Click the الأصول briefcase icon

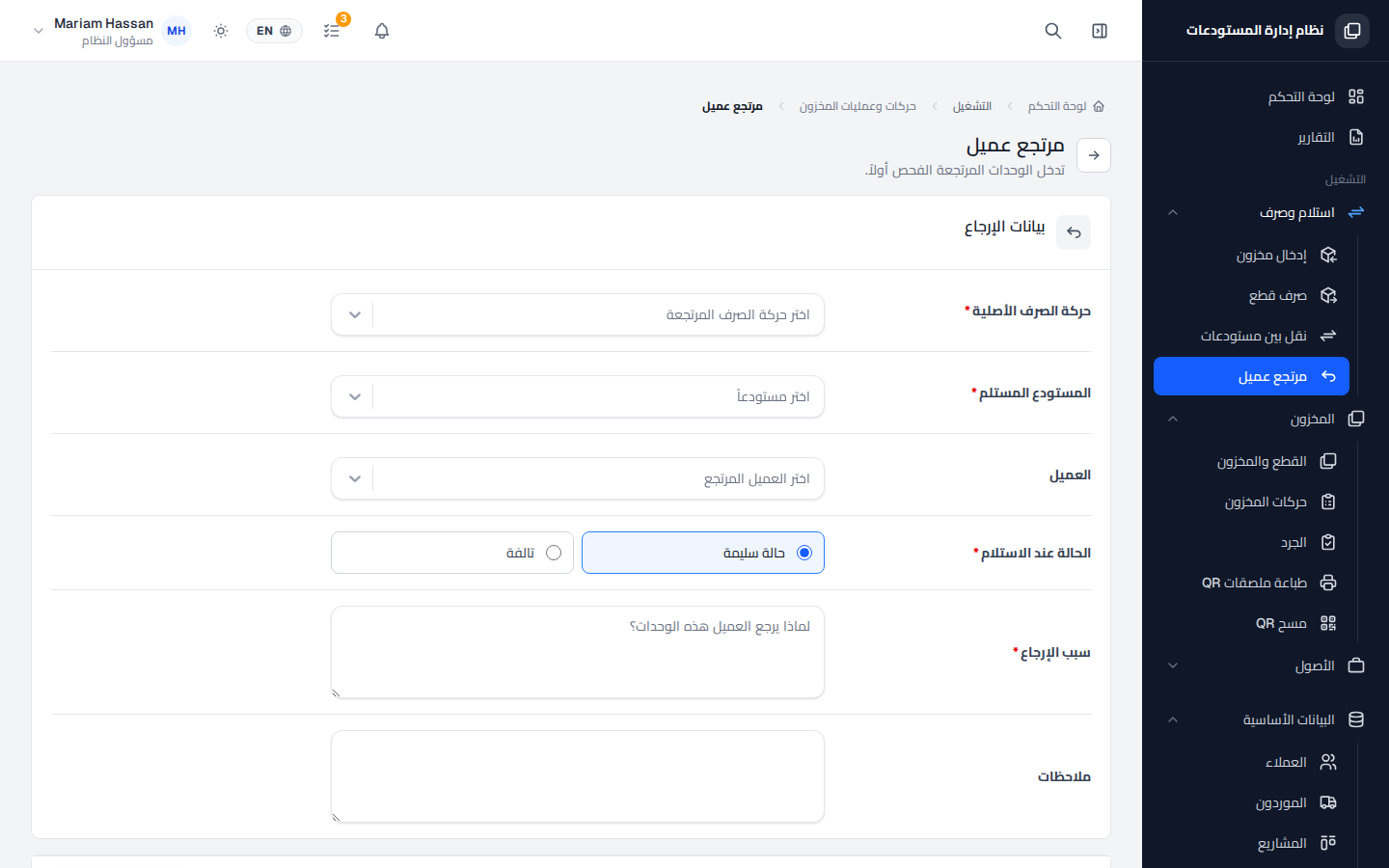click(x=1356, y=665)
